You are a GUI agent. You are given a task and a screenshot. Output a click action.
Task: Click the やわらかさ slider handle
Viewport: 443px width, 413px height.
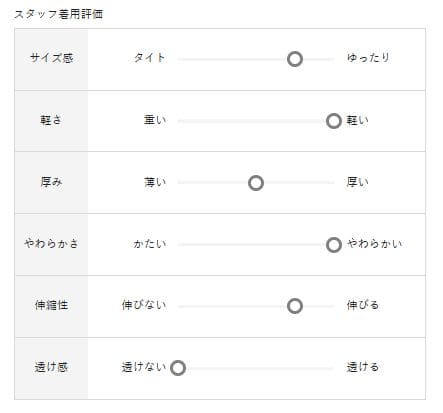coord(334,245)
